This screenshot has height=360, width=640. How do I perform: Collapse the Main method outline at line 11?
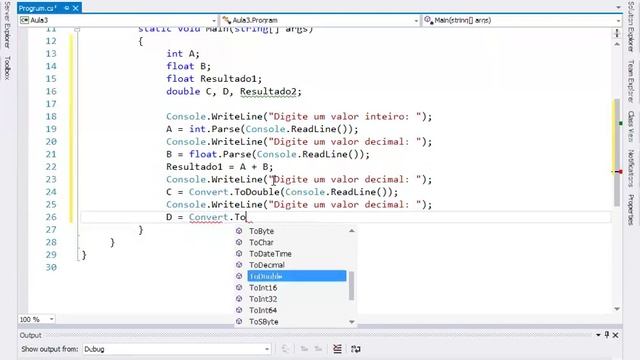pyautogui.click(x=77, y=29)
